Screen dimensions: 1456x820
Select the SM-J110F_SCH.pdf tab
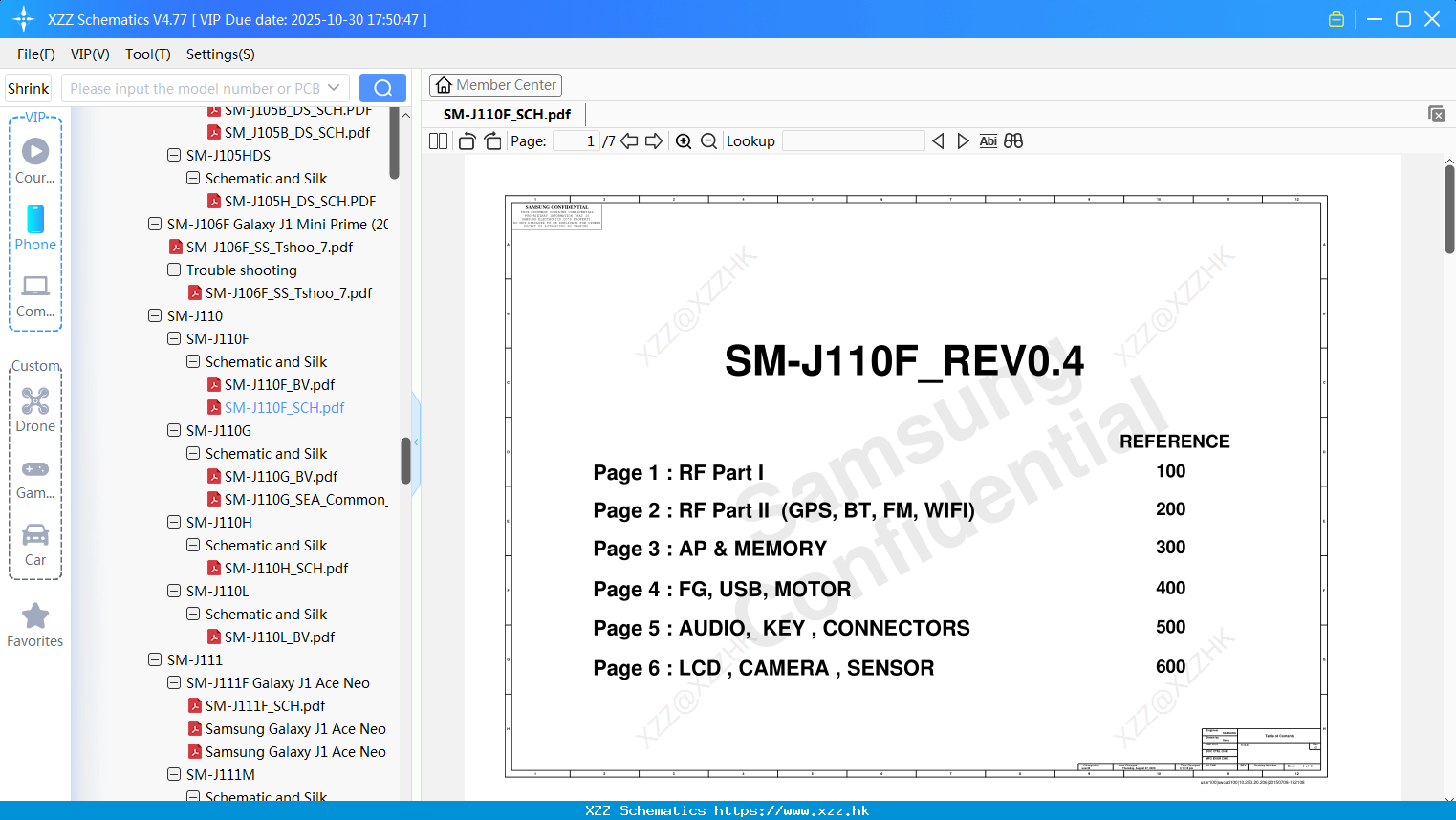tap(507, 114)
